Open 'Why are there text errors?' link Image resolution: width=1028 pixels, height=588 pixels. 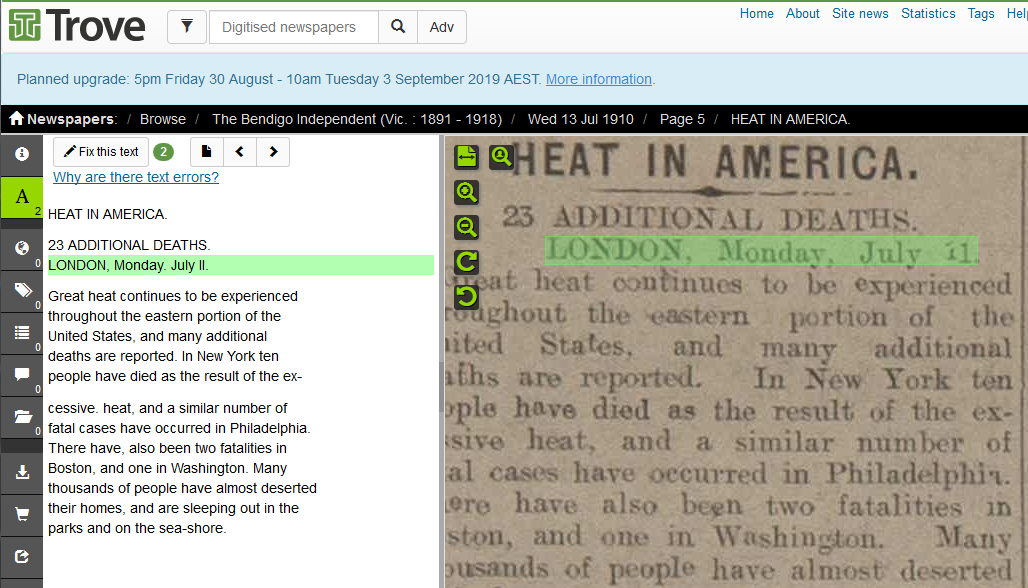point(136,177)
